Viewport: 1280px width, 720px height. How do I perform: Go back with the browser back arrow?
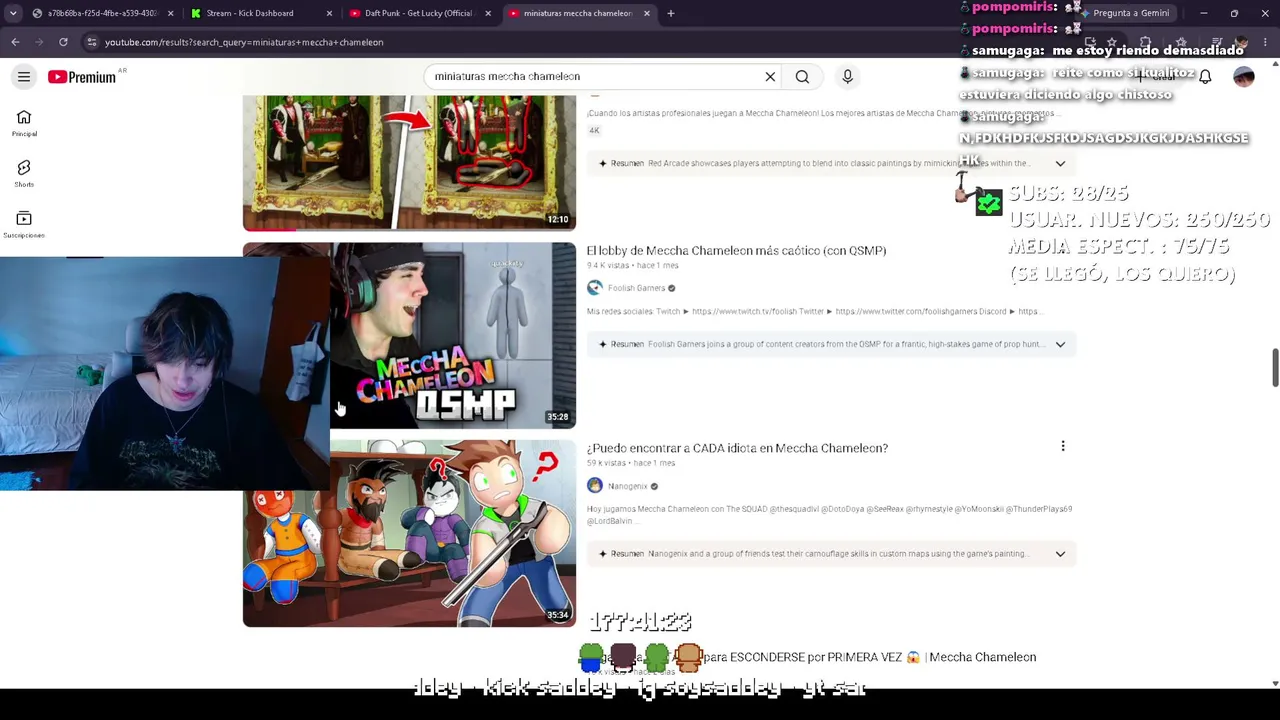[15, 42]
